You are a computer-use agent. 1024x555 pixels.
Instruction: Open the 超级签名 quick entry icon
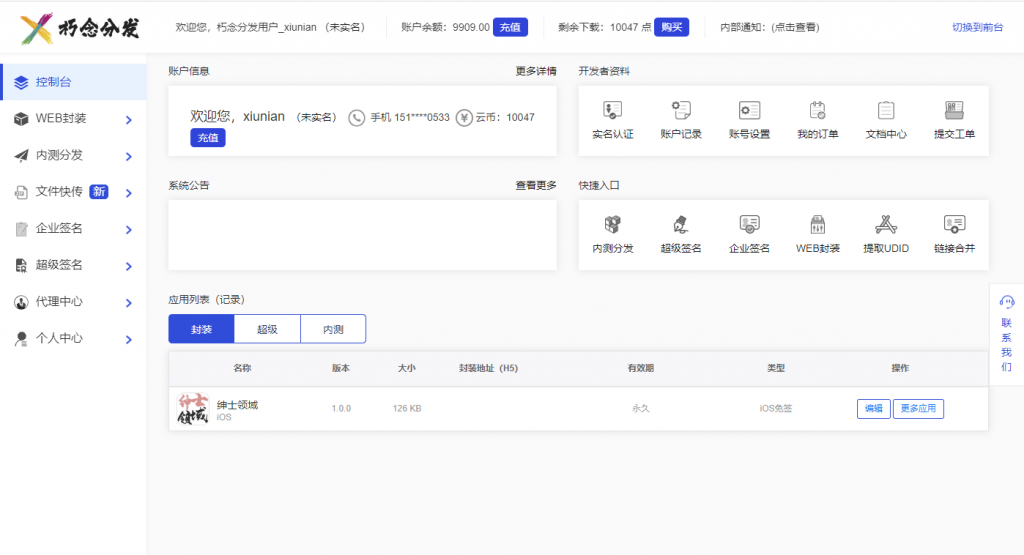click(680, 225)
